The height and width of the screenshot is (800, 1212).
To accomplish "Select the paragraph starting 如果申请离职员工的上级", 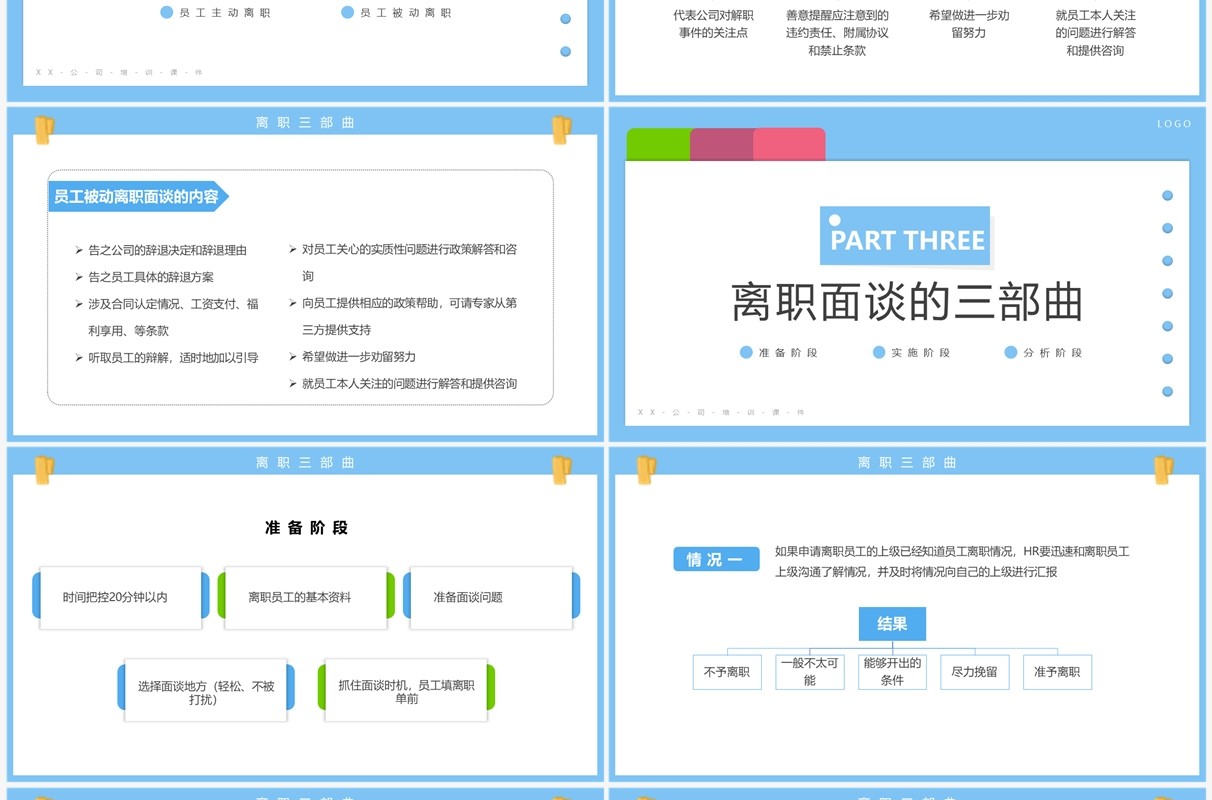I will coord(952,562).
